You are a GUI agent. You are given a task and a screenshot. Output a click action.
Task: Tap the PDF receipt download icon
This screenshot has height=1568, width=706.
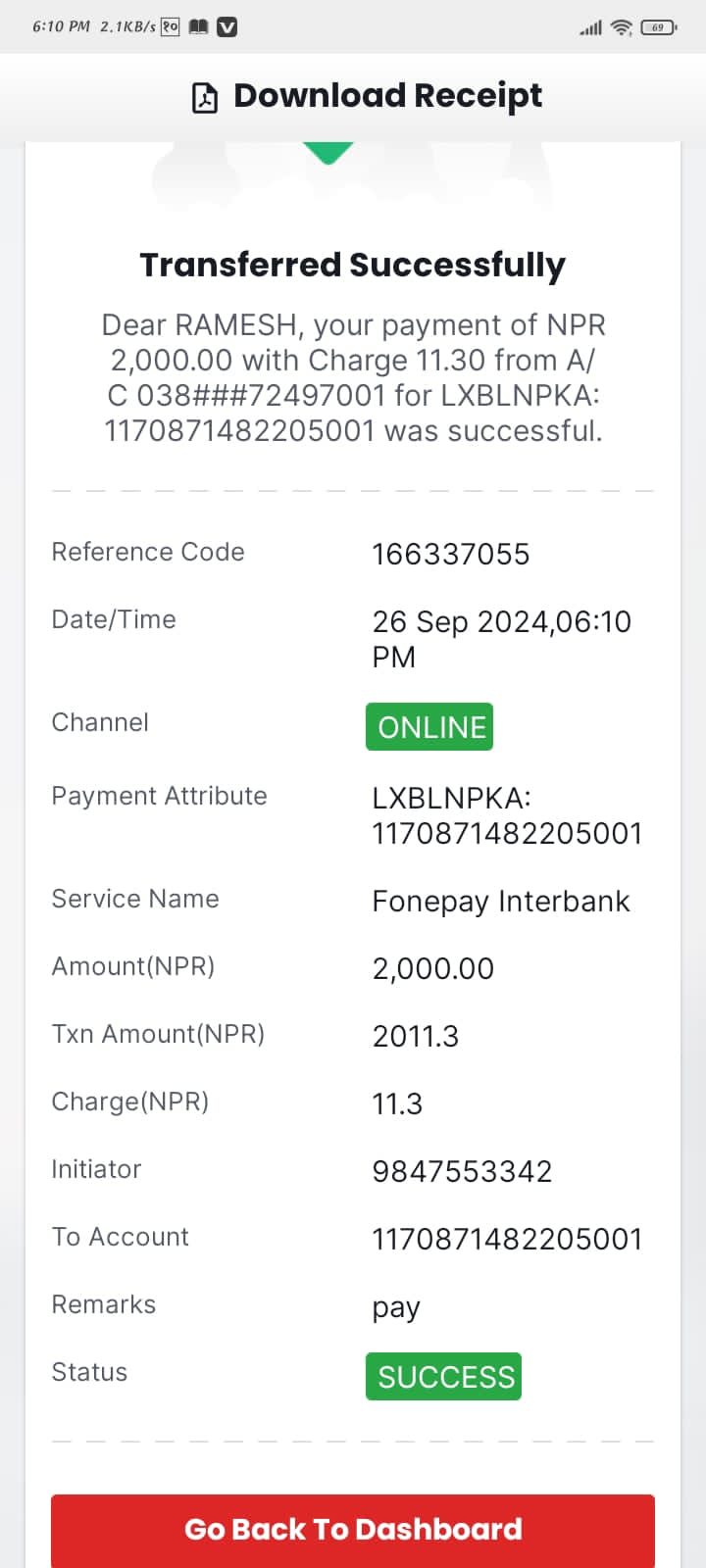coord(204,98)
